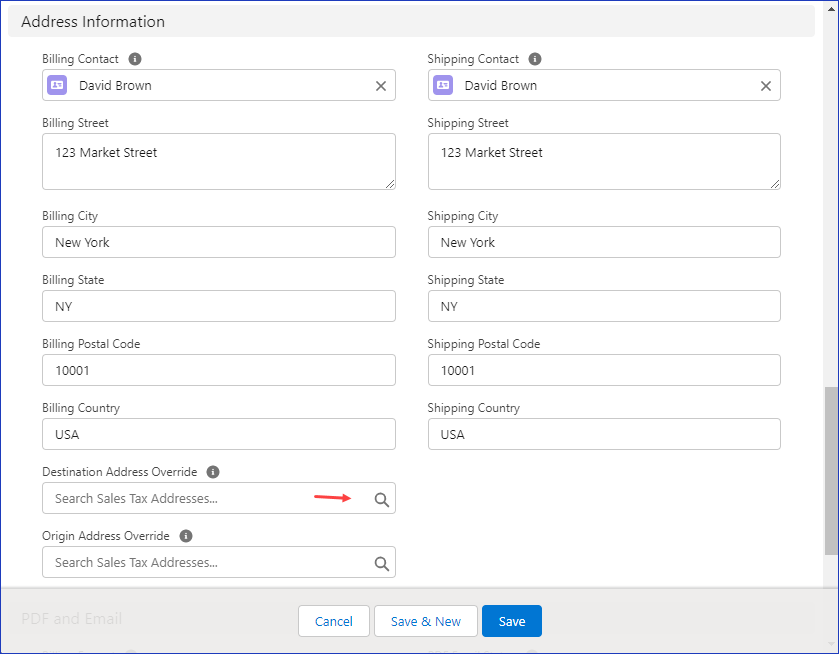Open Destination Address Override help icon
This screenshot has width=839, height=654.
(x=213, y=472)
